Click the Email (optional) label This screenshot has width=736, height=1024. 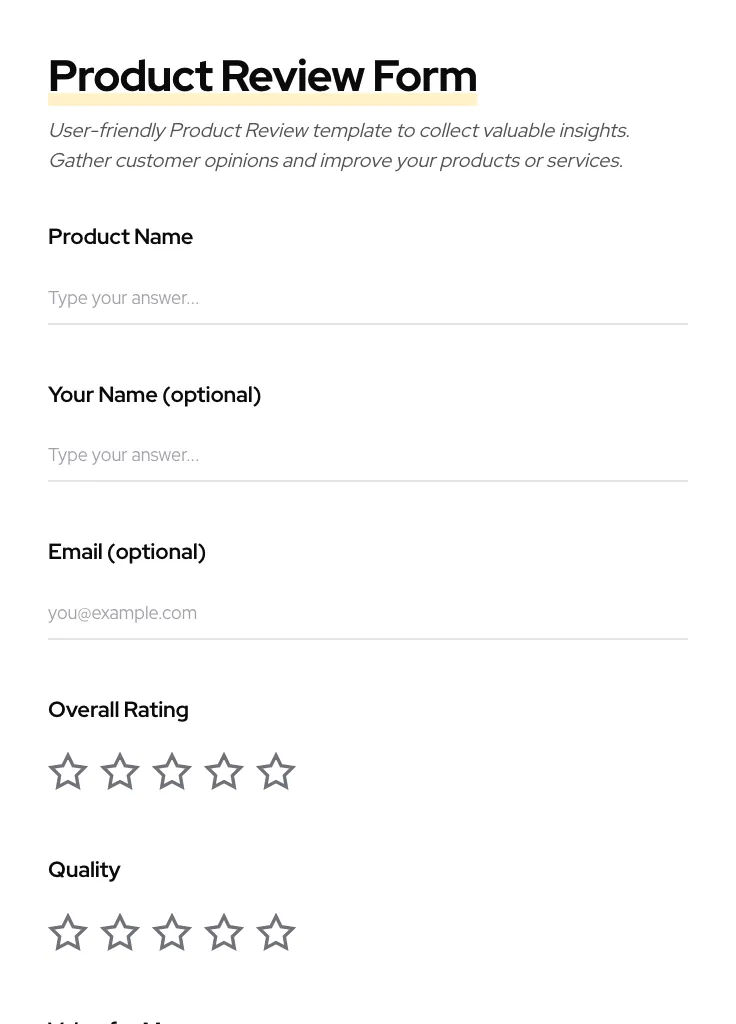(127, 551)
